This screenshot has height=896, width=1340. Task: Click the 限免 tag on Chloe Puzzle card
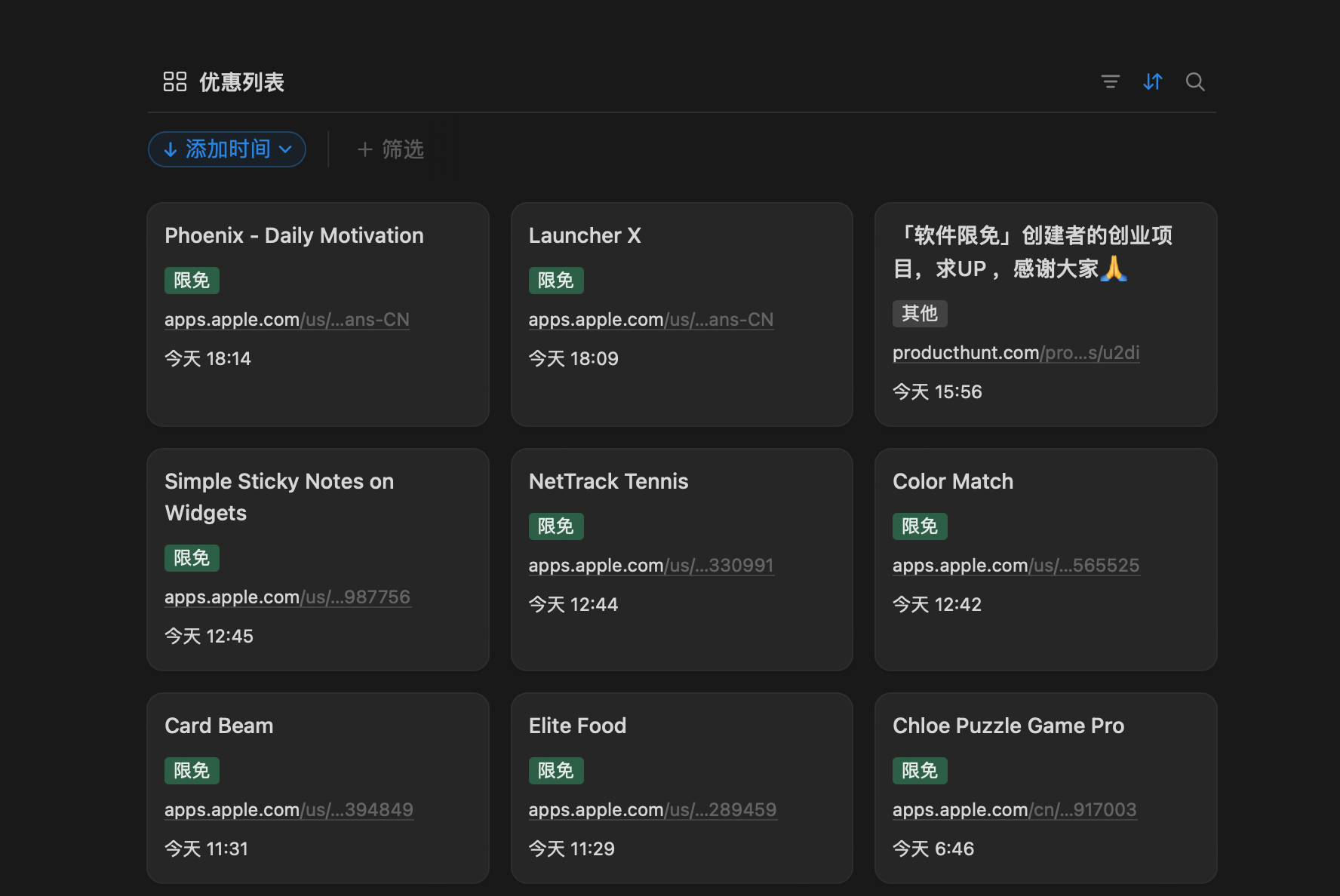[920, 771]
